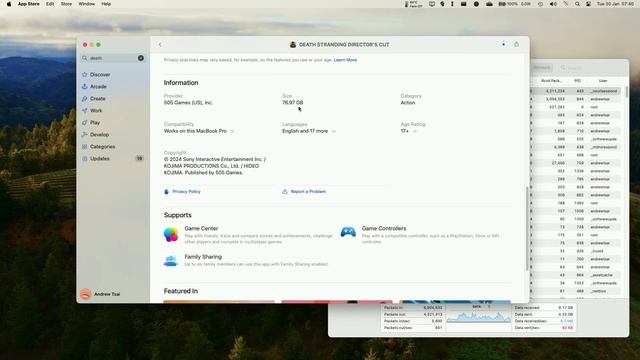Open the Store menu
The height and width of the screenshot is (360, 640).
[66, 4]
